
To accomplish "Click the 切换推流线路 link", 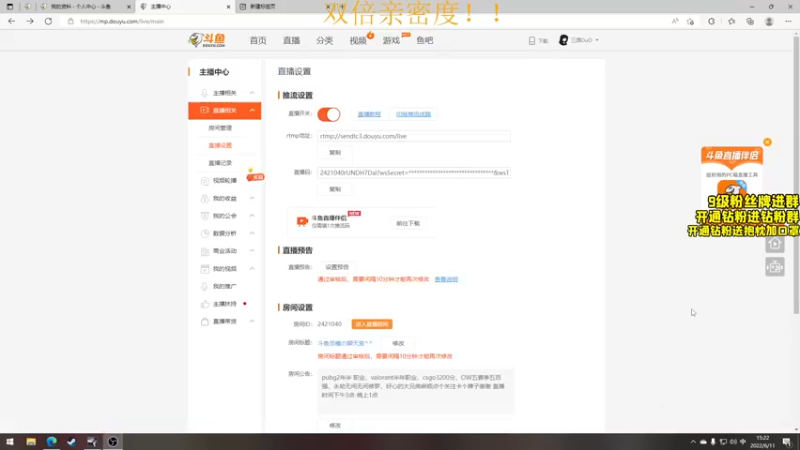I will [x=413, y=114].
